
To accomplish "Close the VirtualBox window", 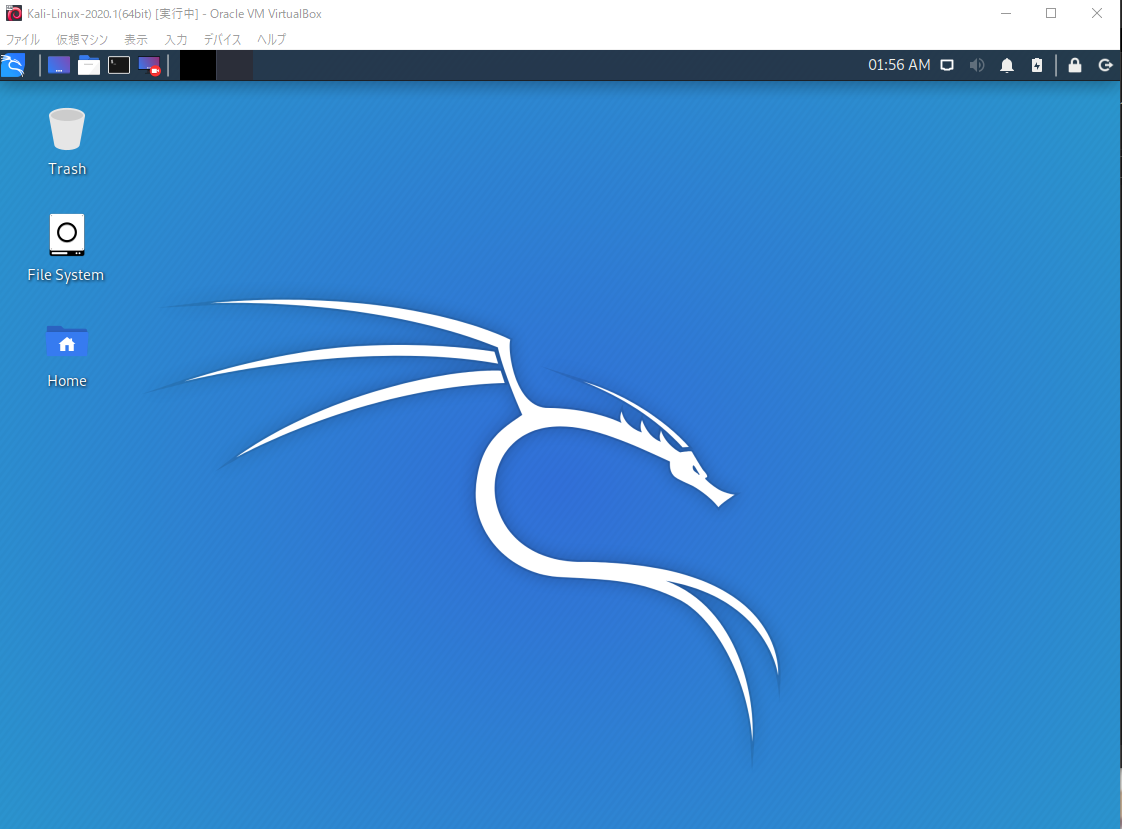I will (1097, 14).
